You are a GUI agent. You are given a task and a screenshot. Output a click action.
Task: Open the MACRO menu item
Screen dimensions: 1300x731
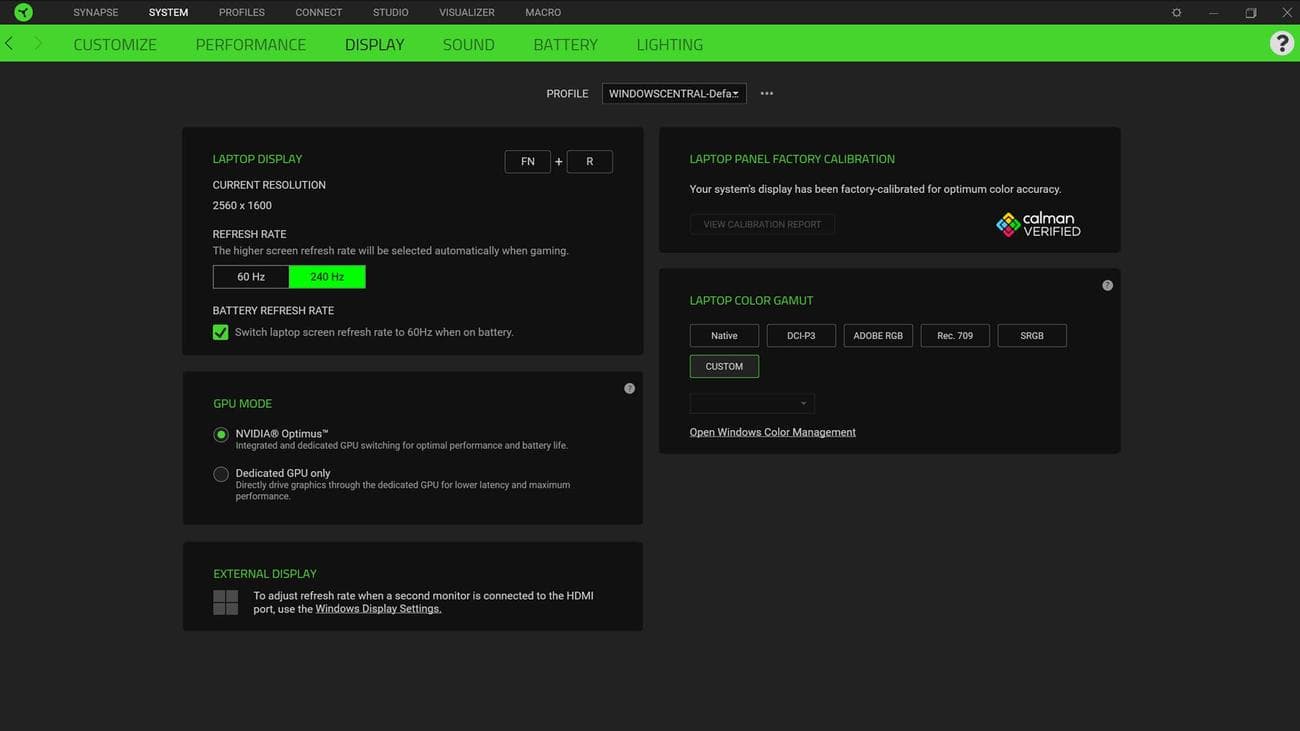(x=543, y=12)
